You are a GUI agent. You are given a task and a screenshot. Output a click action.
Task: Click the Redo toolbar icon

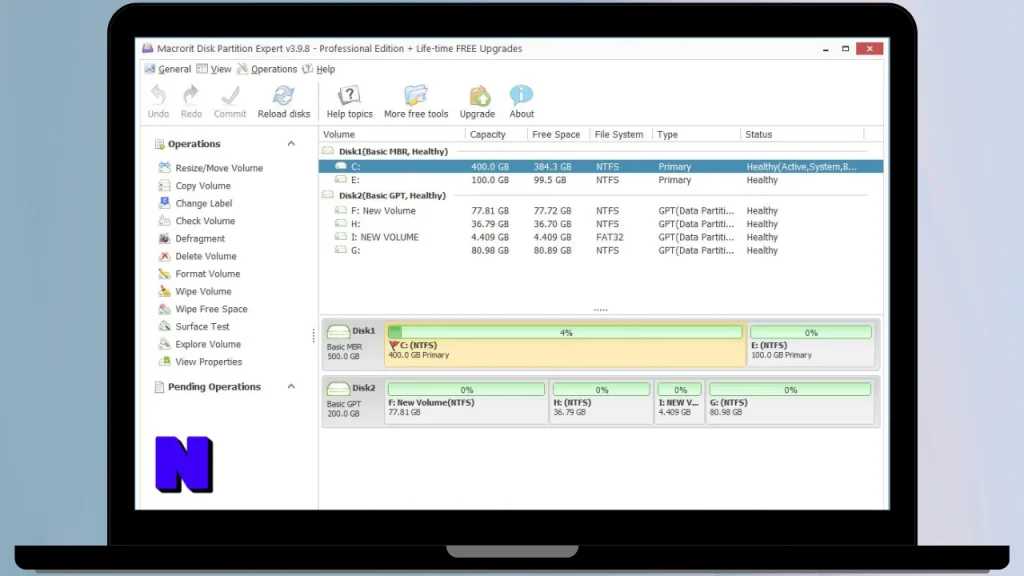tap(191, 96)
